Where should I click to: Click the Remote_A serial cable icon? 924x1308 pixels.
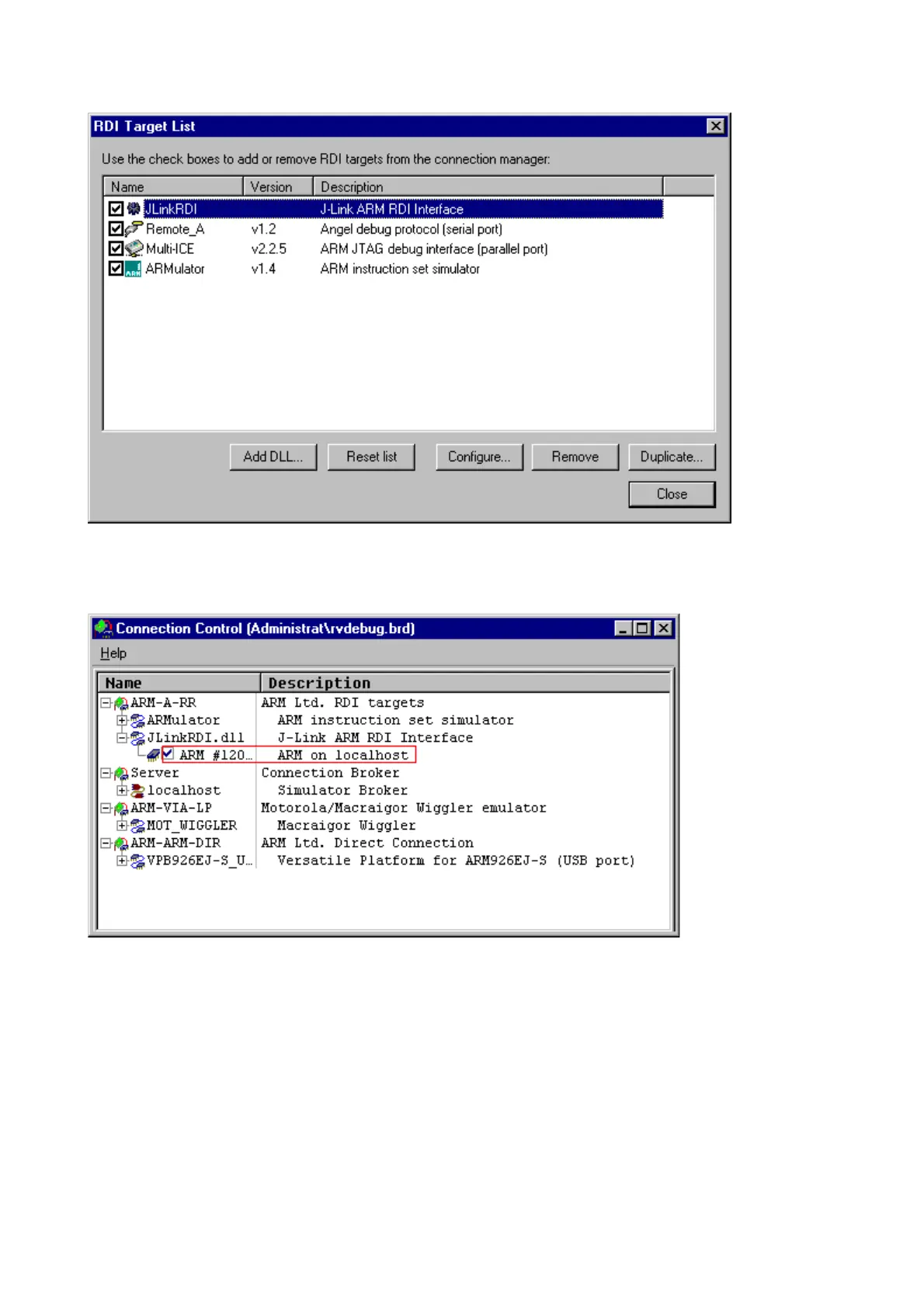(134, 229)
